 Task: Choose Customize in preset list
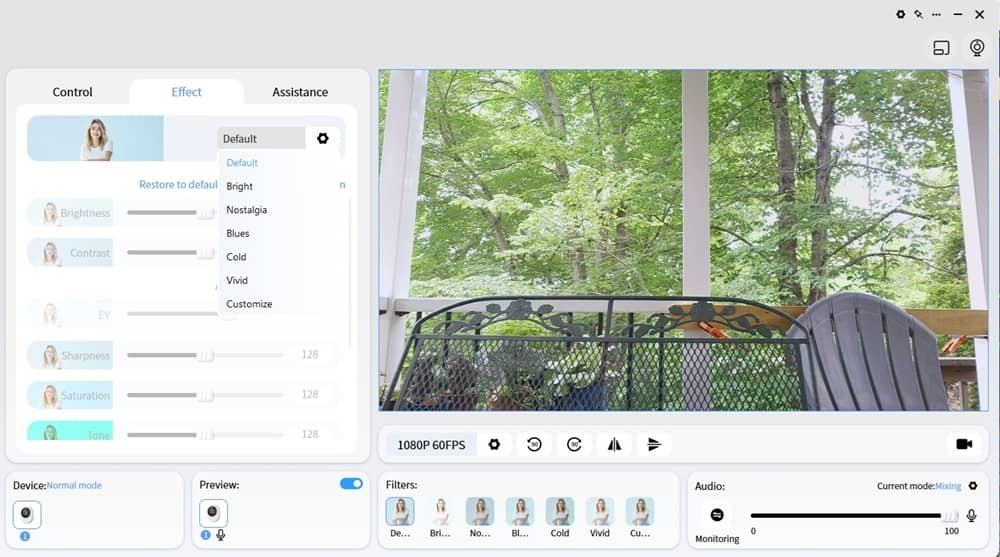pos(249,304)
